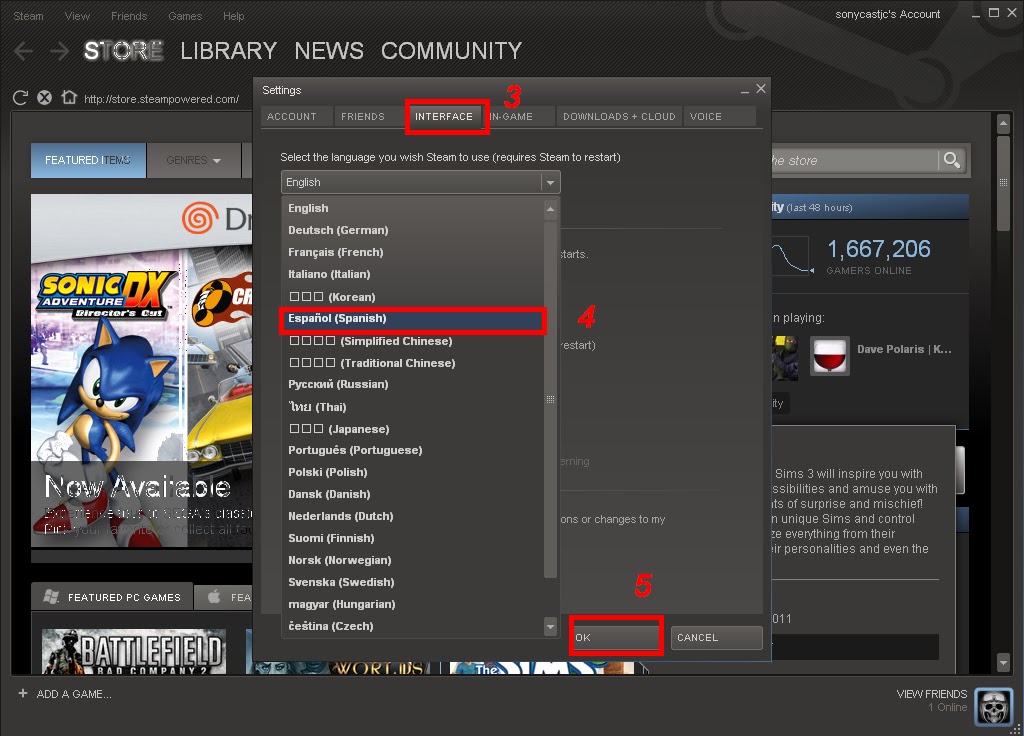The image size is (1024, 736).
Task: Open sonycastjc's Account link
Action: (888, 14)
